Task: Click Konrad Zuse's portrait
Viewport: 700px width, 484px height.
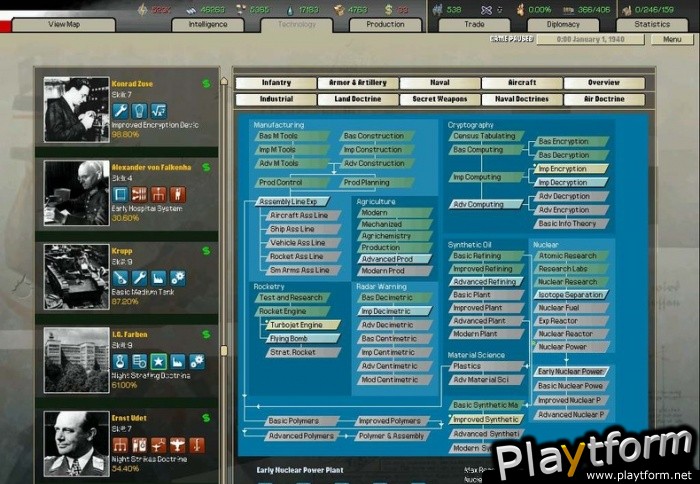Action: pyautogui.click(x=76, y=109)
